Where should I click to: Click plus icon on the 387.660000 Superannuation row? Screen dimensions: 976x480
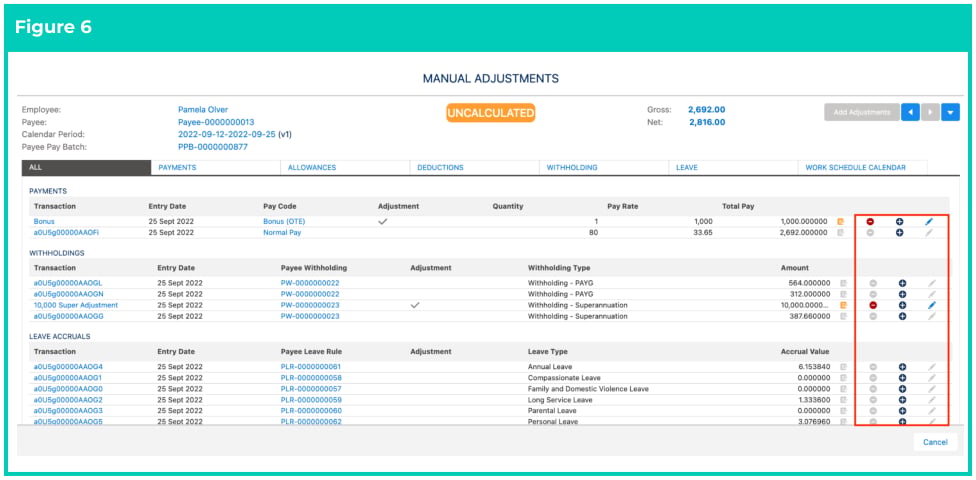tap(902, 316)
